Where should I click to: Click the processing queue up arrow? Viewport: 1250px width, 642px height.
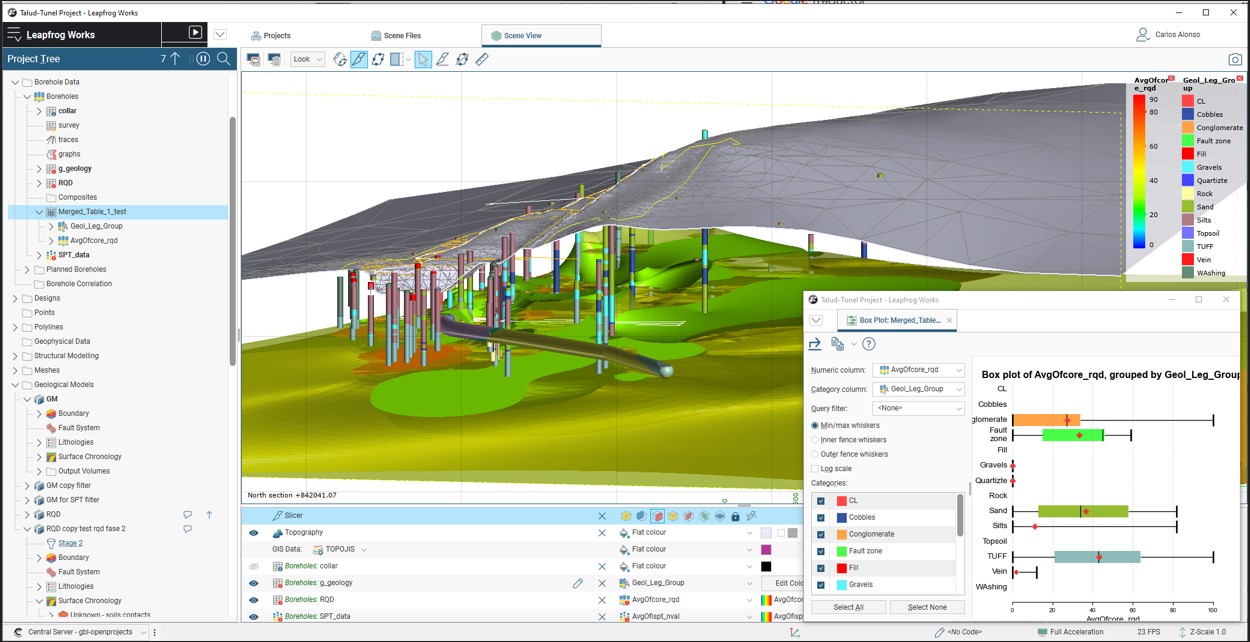point(176,59)
